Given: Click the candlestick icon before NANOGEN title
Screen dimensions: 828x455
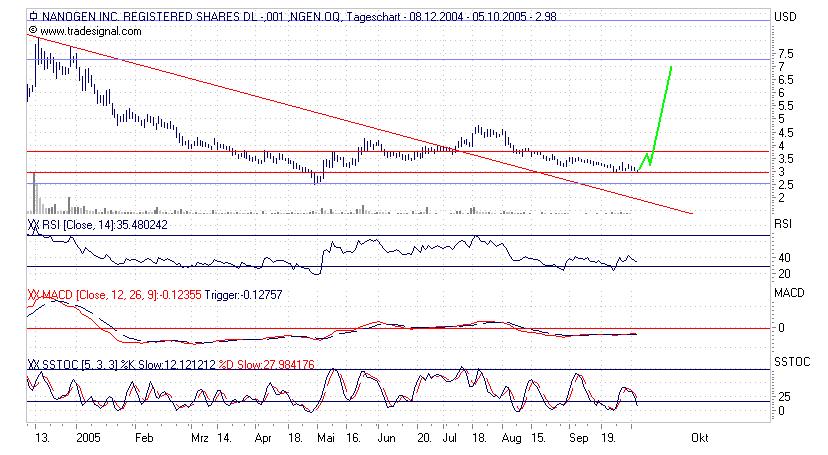Looking at the screenshot, I should tap(32, 17).
